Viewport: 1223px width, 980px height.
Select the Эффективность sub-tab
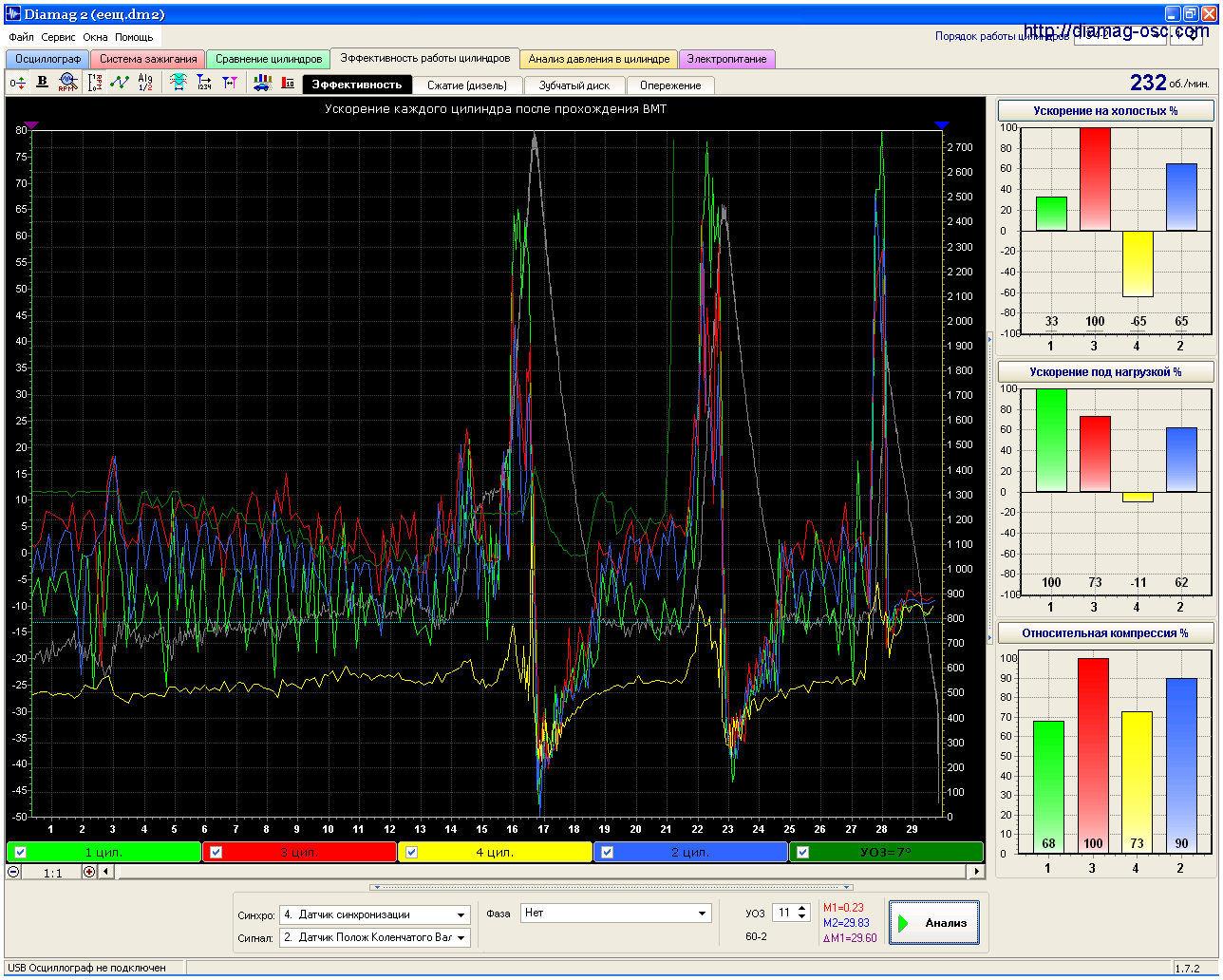(x=357, y=85)
